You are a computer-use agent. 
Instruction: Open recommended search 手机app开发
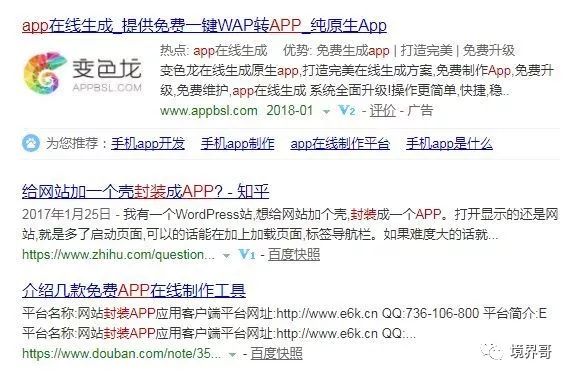tap(148, 144)
